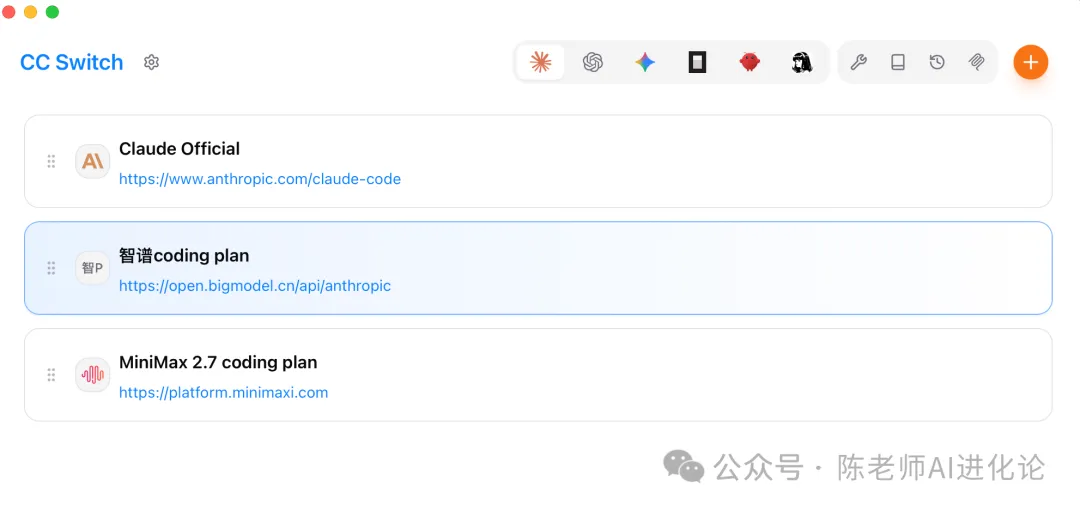Open the wrench tools icon
The width and height of the screenshot is (1080, 511).
click(858, 62)
